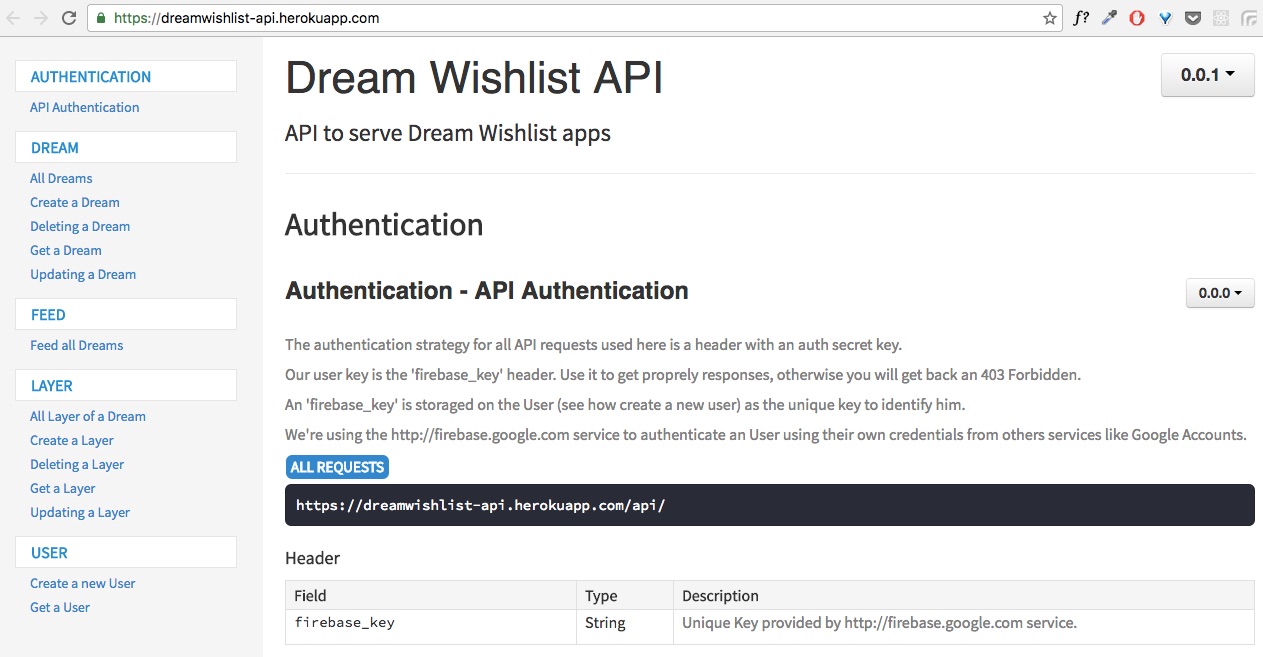The image size is (1263, 657).
Task: Click the API base URL code block
Action: [769, 505]
